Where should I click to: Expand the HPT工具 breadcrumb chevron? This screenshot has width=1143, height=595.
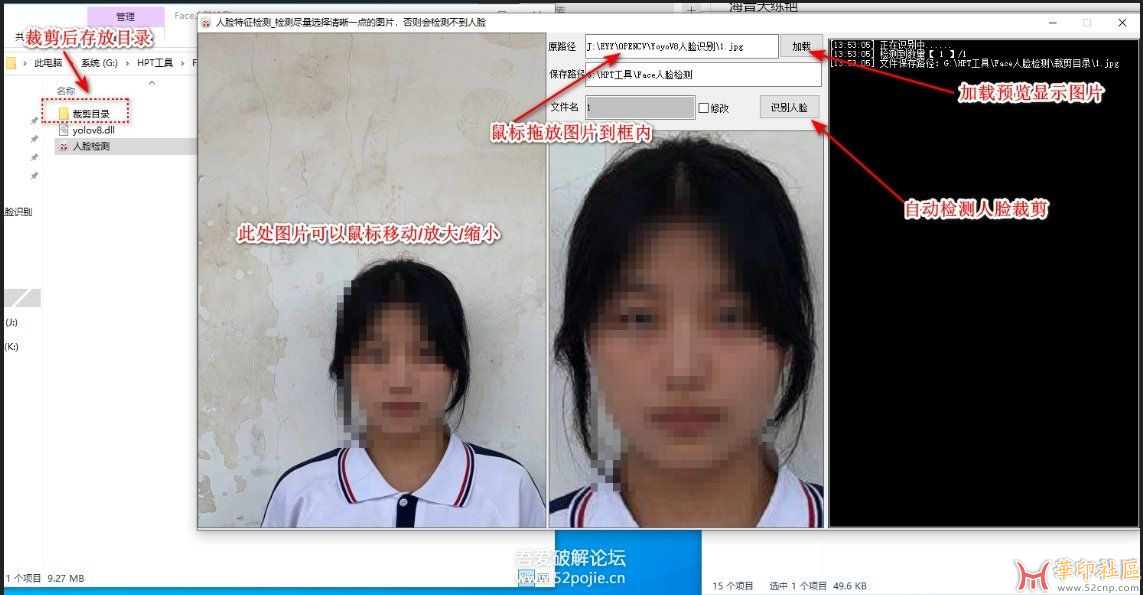pos(181,63)
